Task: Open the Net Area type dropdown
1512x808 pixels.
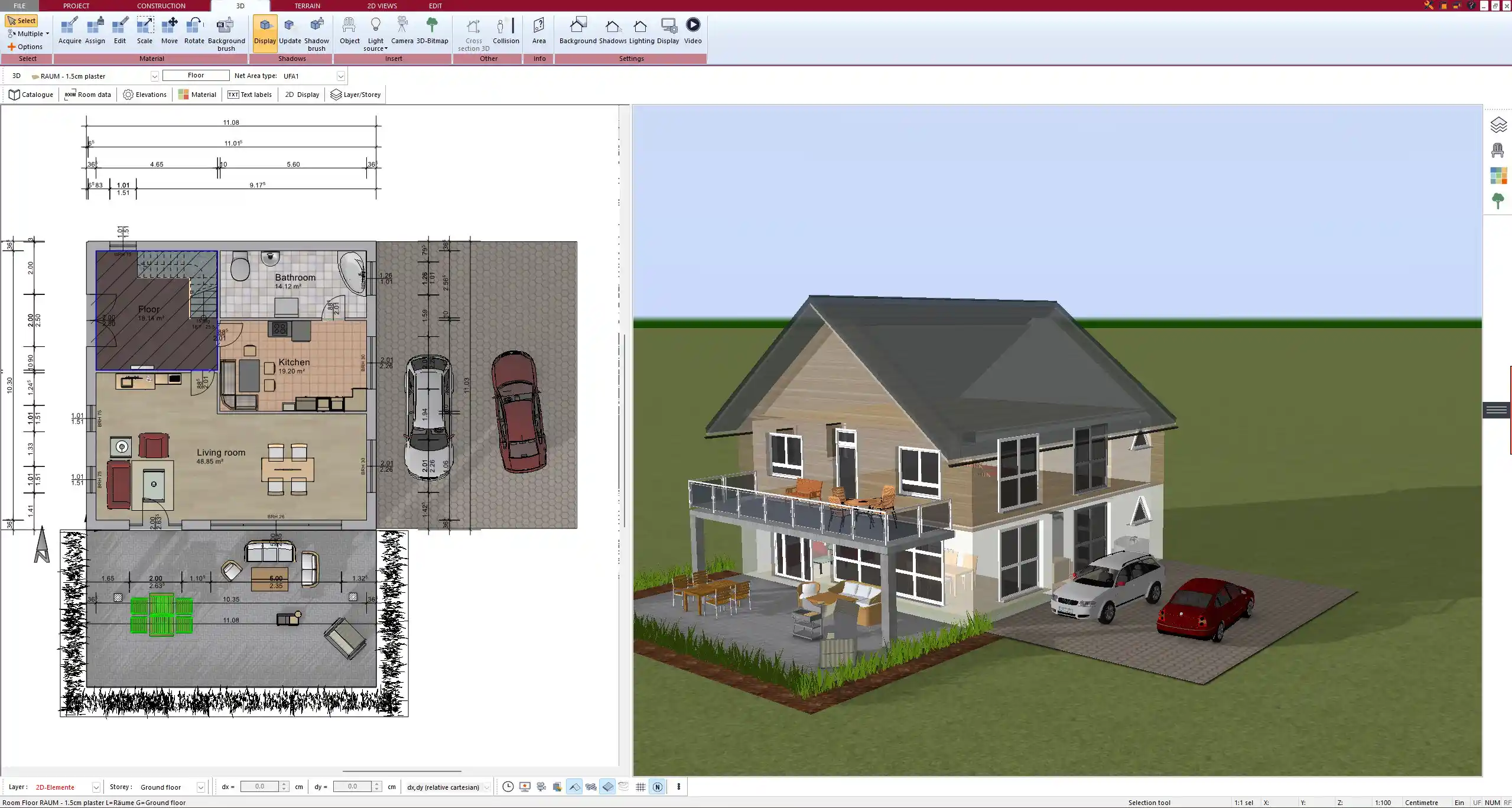Action: point(341,76)
